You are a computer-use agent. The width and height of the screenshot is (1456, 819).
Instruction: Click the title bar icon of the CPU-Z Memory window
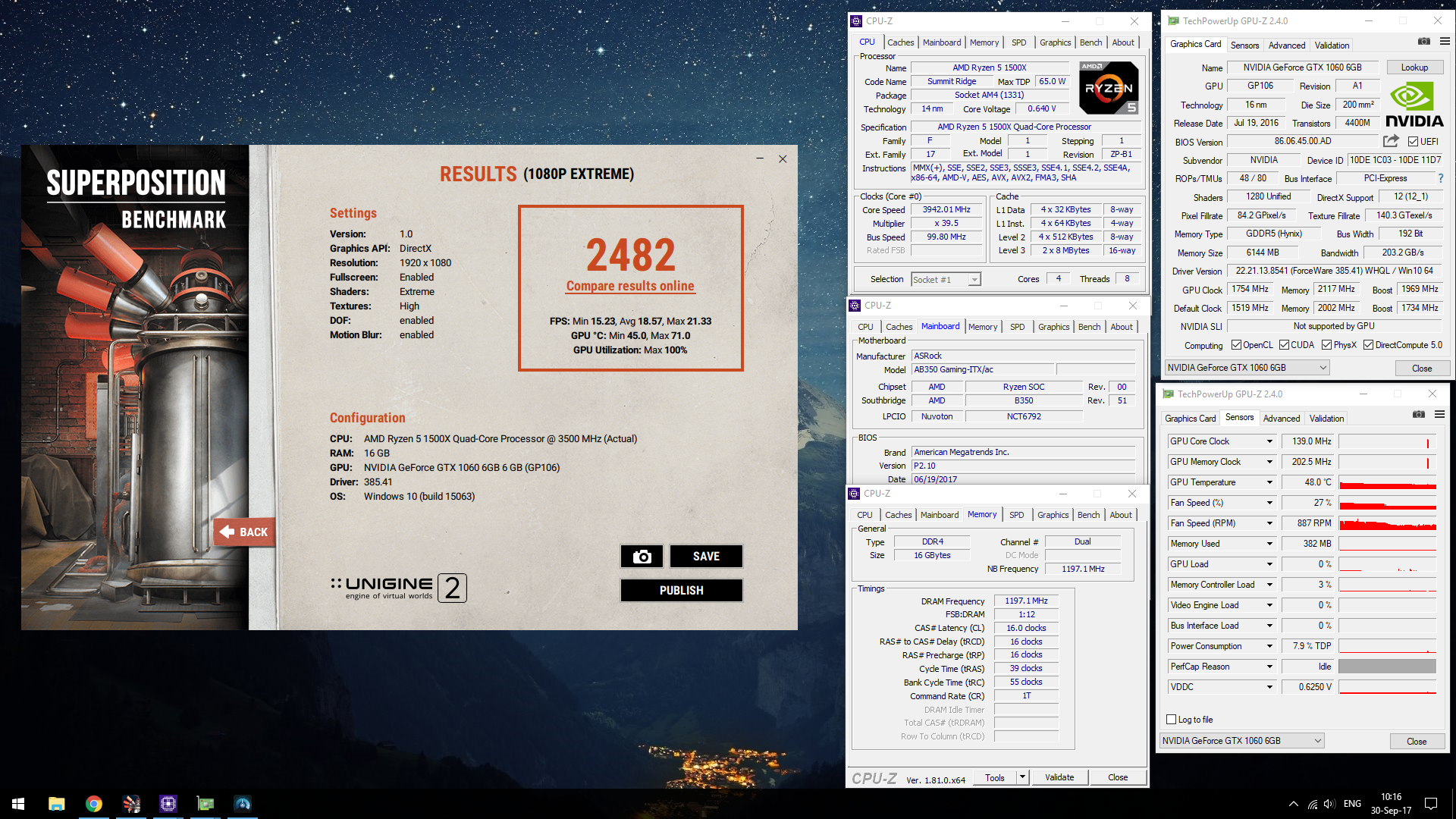click(854, 494)
